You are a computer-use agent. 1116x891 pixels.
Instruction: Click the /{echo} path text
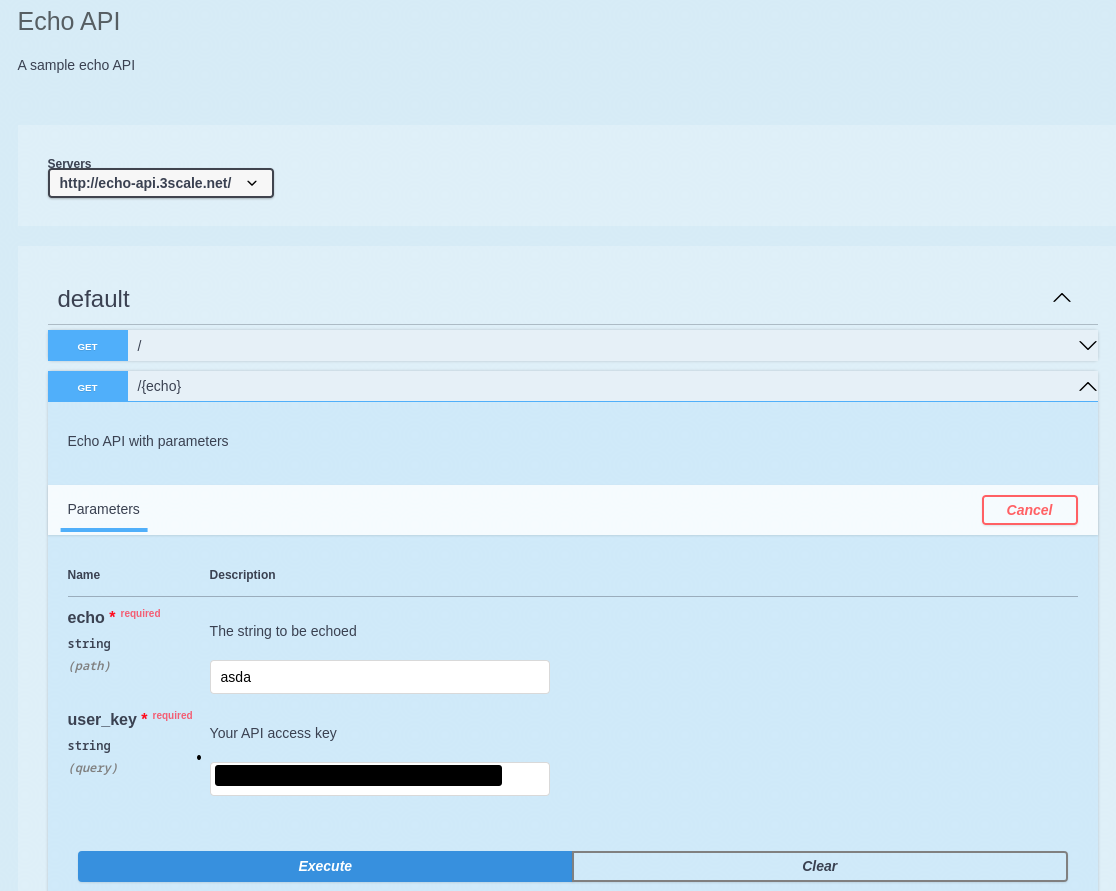click(x=159, y=386)
